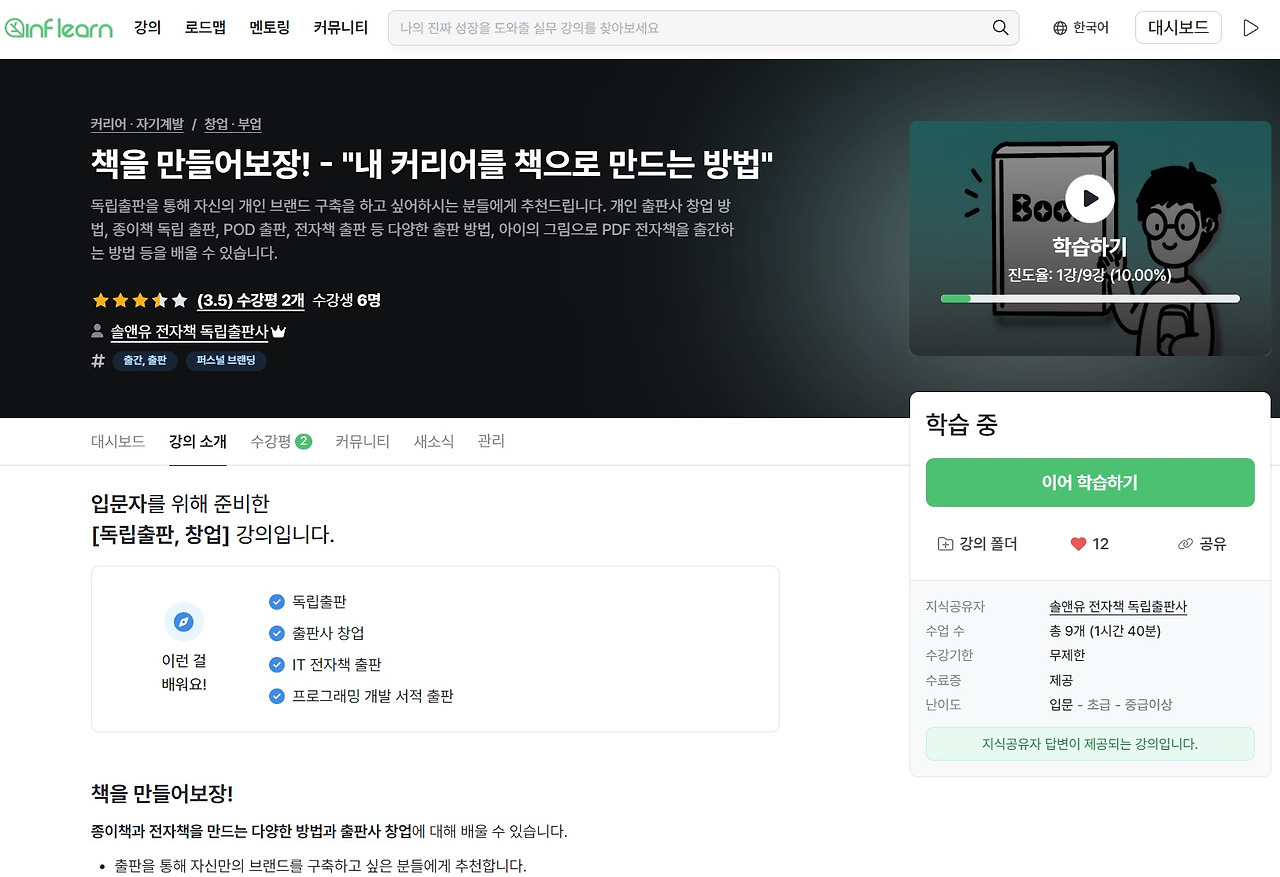The height and width of the screenshot is (877, 1280).
Task: Click the course folder icon
Action: tap(945, 544)
